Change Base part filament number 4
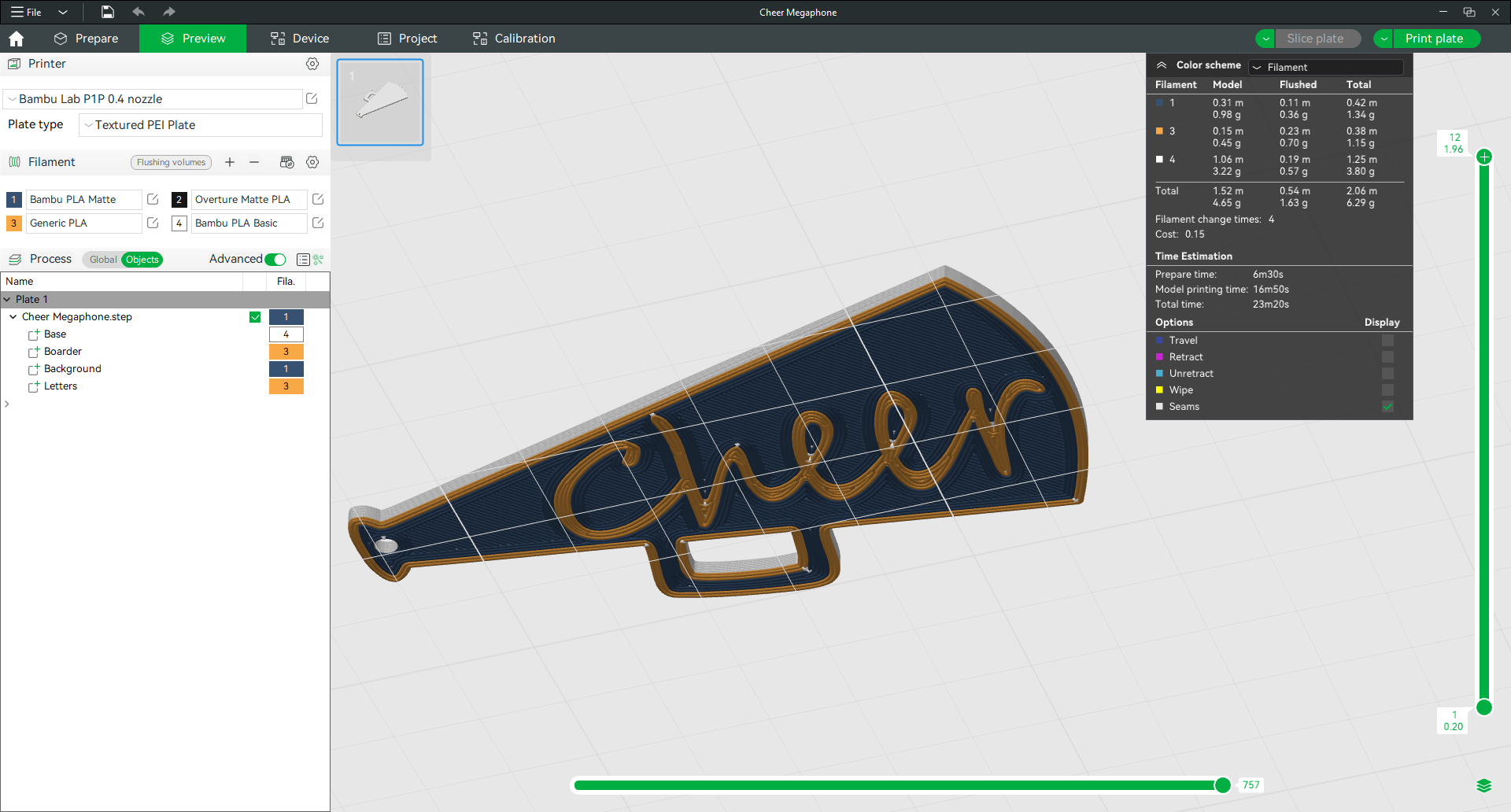The width and height of the screenshot is (1511, 812). tap(286, 334)
